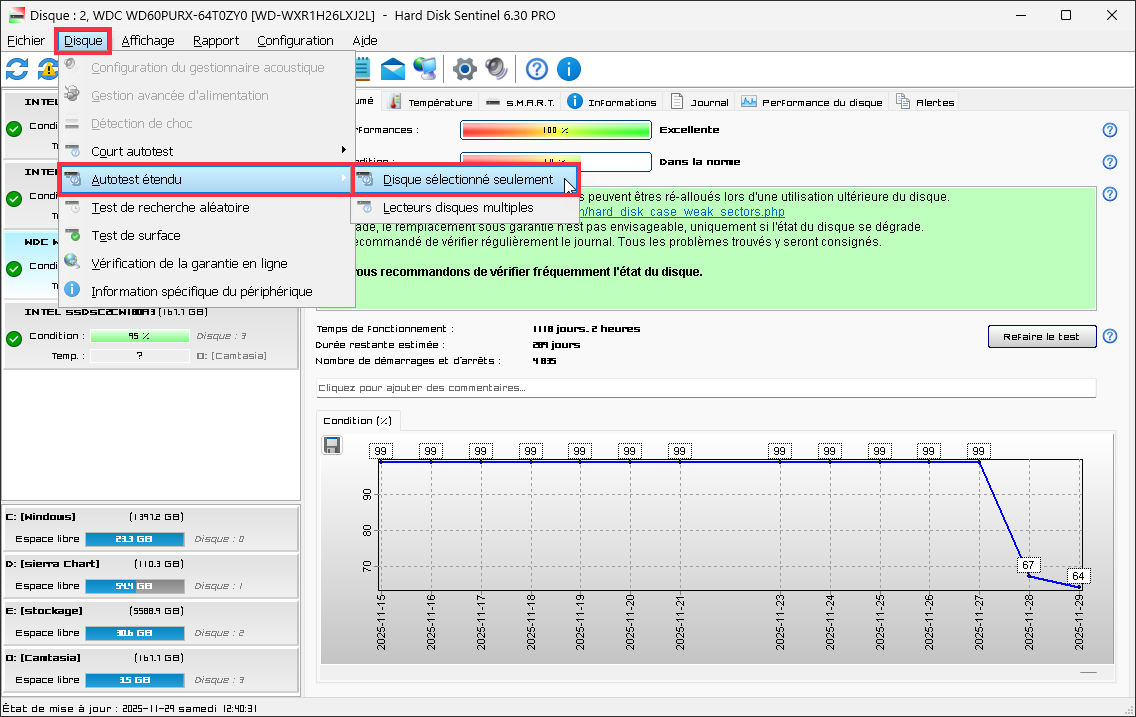Click the blue info icon in toolbar
This screenshot has width=1136, height=717.
click(568, 69)
